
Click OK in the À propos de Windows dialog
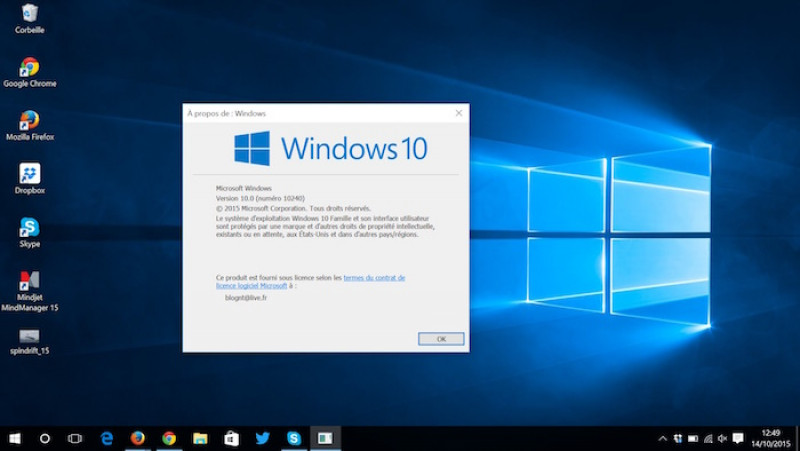(441, 339)
